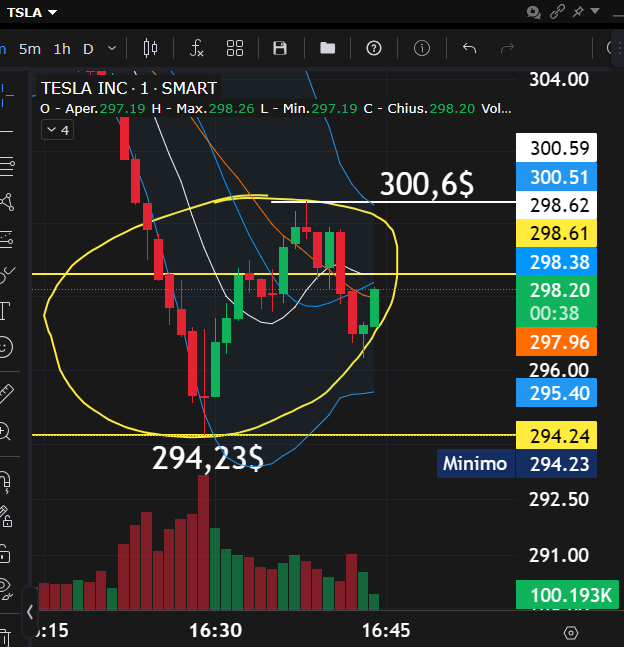Click the TESLA INC · 1 · SMART title
This screenshot has width=624, height=647.
coord(128,88)
